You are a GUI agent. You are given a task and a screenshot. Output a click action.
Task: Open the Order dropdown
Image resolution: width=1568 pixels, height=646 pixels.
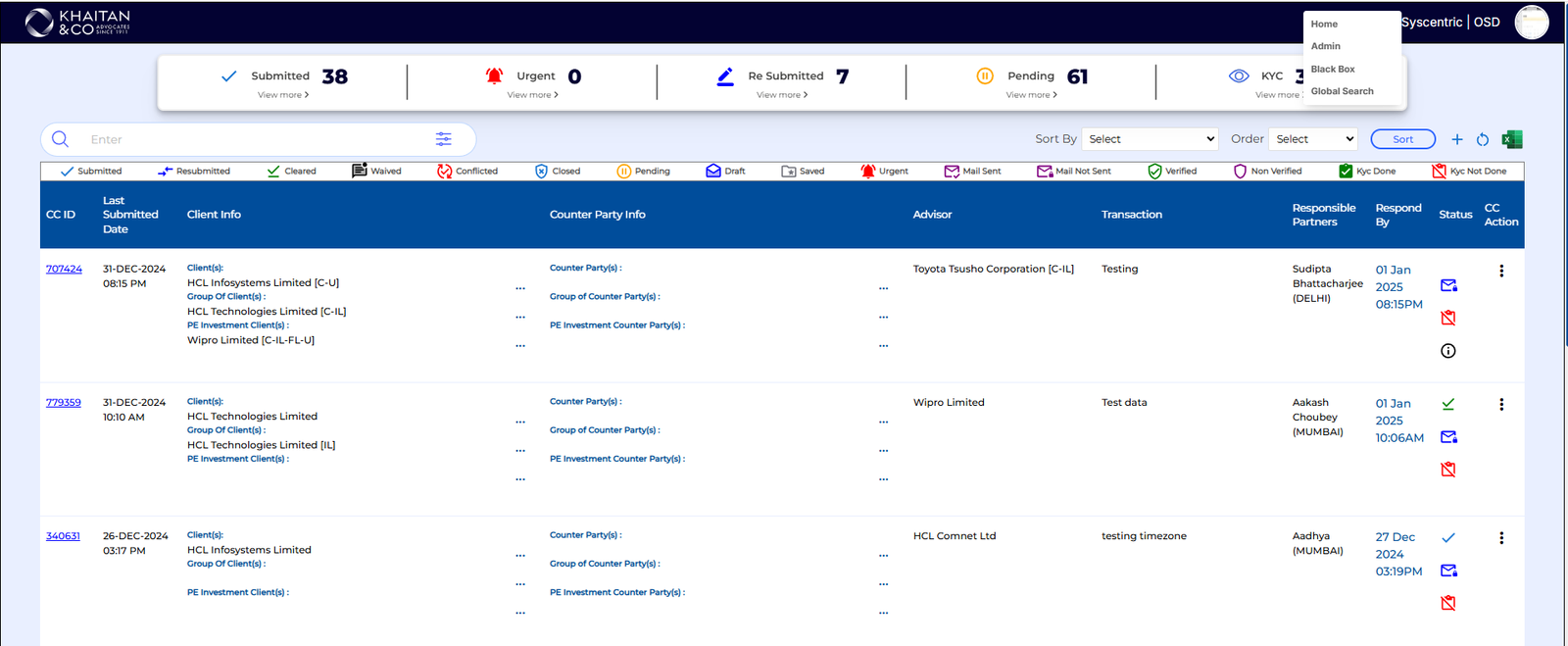[x=1313, y=139]
